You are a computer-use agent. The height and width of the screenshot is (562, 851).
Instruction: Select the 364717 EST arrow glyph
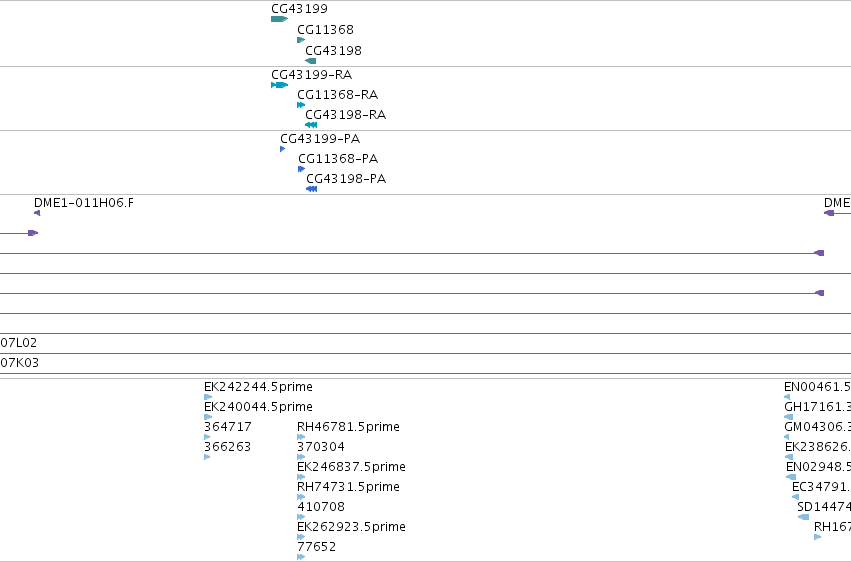[x=207, y=437]
